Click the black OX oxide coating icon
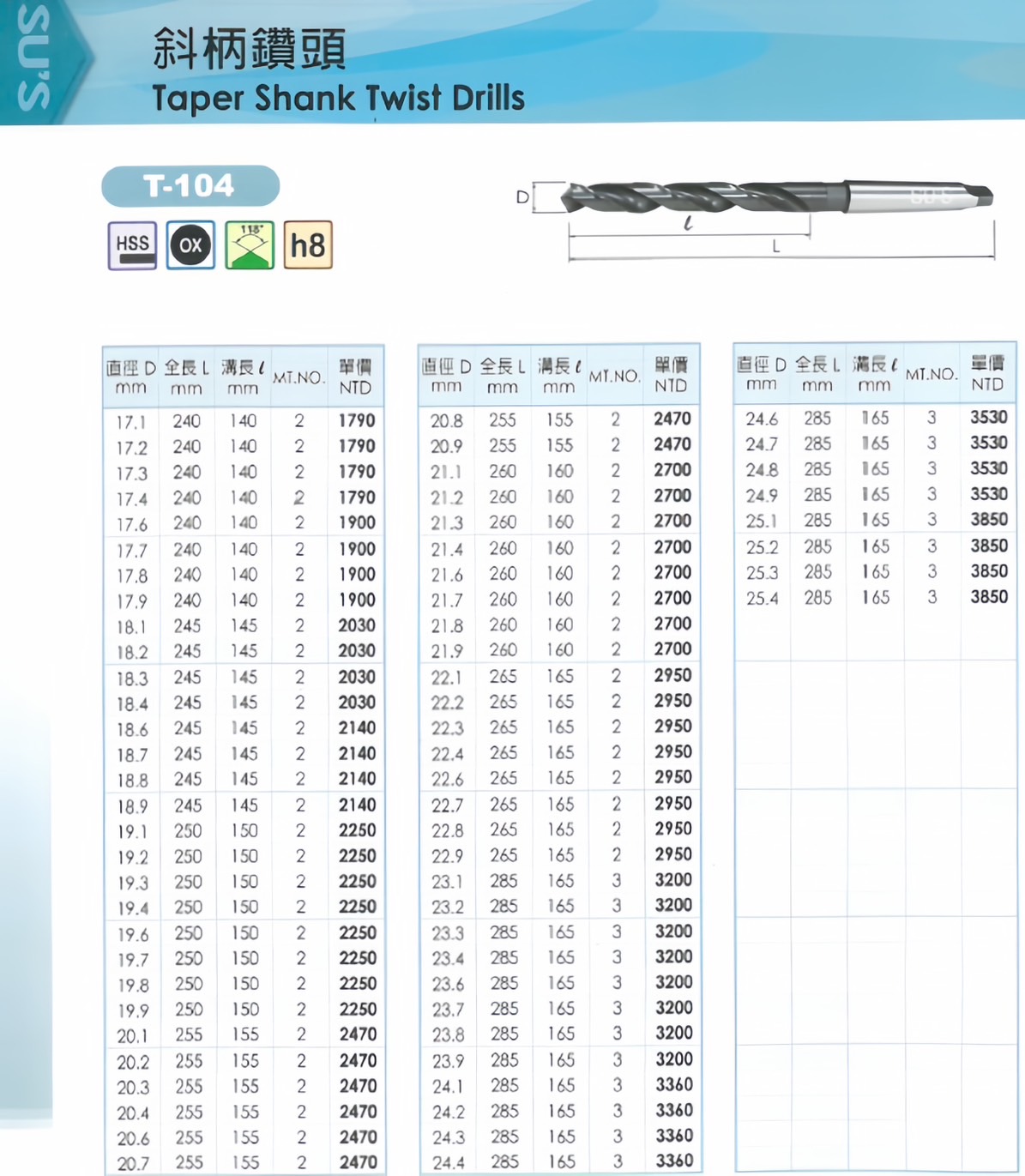The width and height of the screenshot is (1025, 1176). tap(190, 245)
